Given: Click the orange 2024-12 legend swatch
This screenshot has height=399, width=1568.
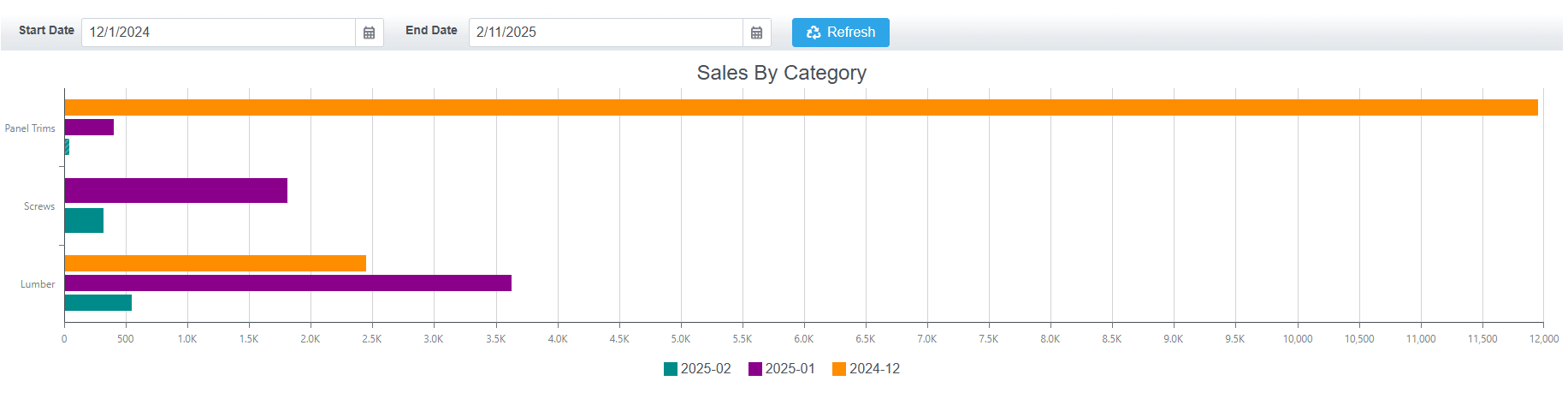Looking at the screenshot, I should 839,369.
